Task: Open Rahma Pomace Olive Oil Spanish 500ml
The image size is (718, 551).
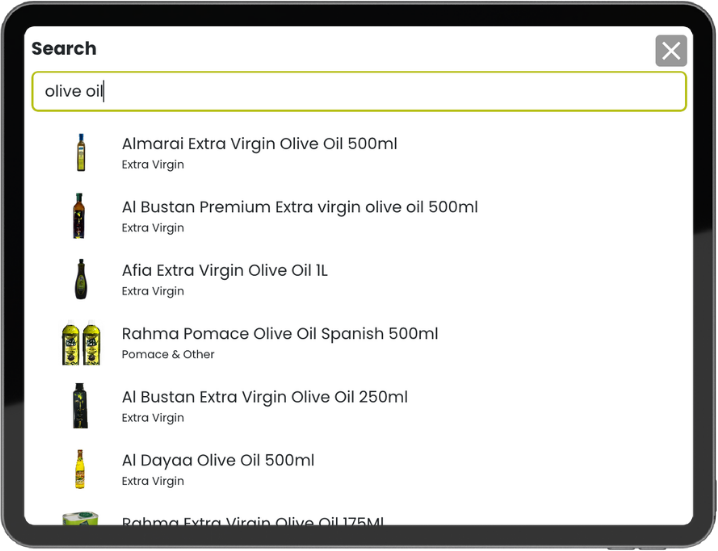Action: click(279, 334)
